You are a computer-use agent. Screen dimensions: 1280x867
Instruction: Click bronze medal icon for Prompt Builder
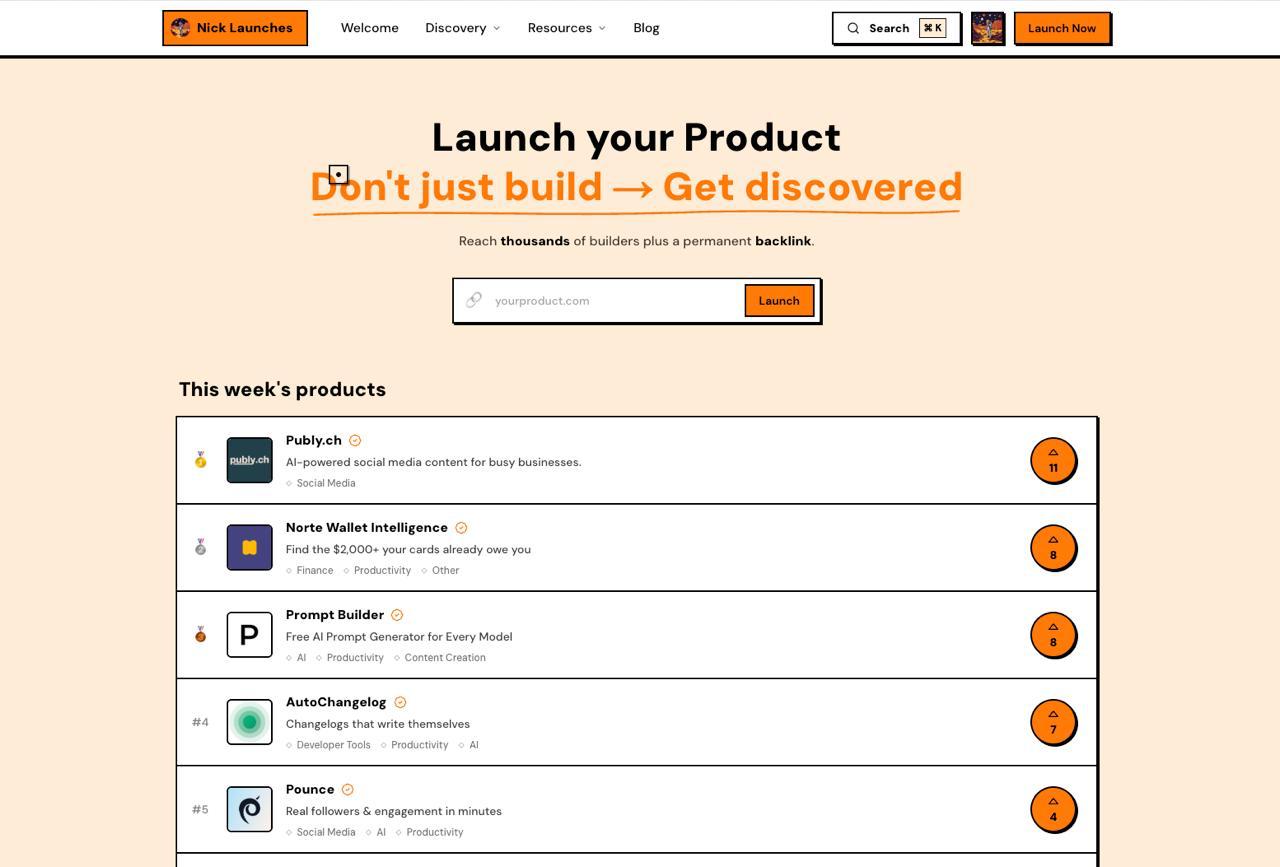tap(201, 634)
